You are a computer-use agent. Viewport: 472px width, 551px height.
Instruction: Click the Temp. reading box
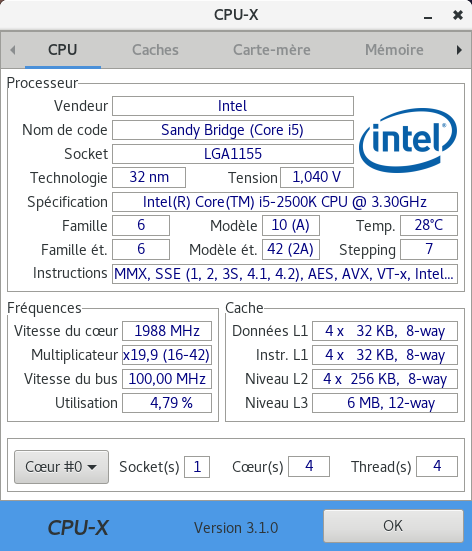(429, 225)
